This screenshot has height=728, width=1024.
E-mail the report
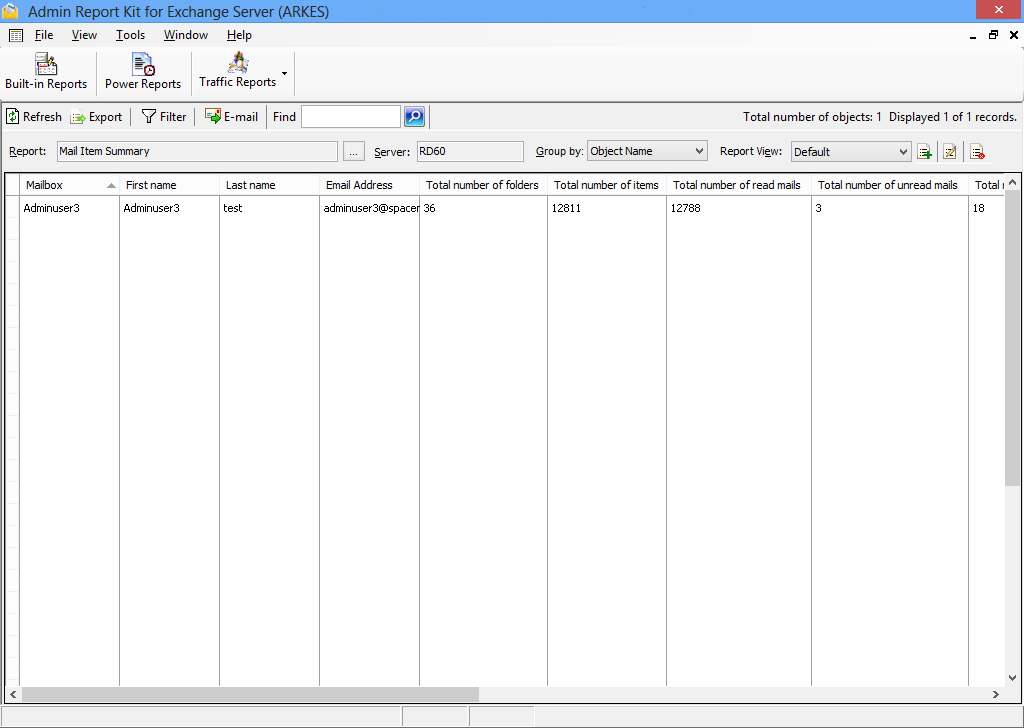point(231,117)
